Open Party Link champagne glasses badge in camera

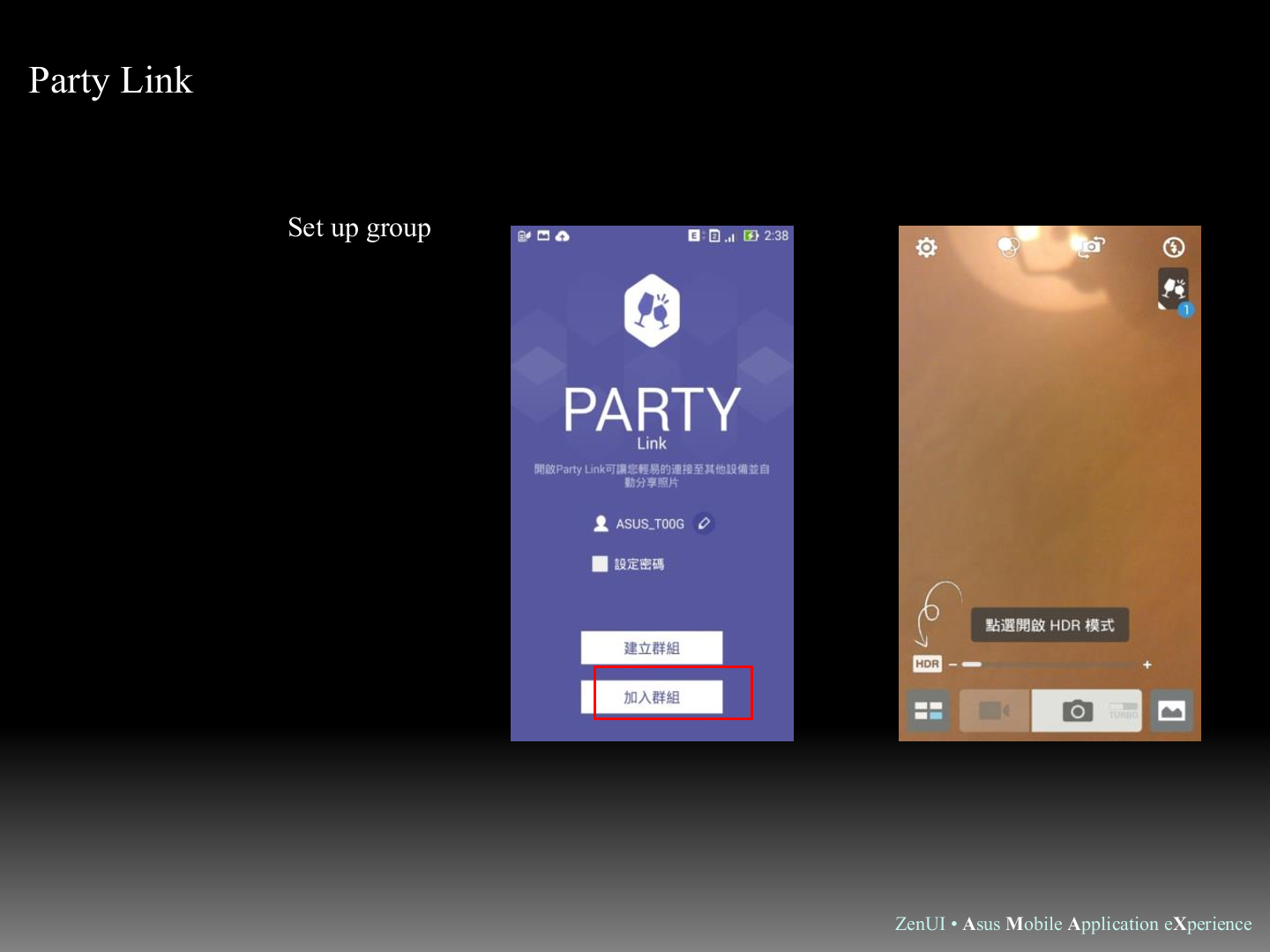1174,289
